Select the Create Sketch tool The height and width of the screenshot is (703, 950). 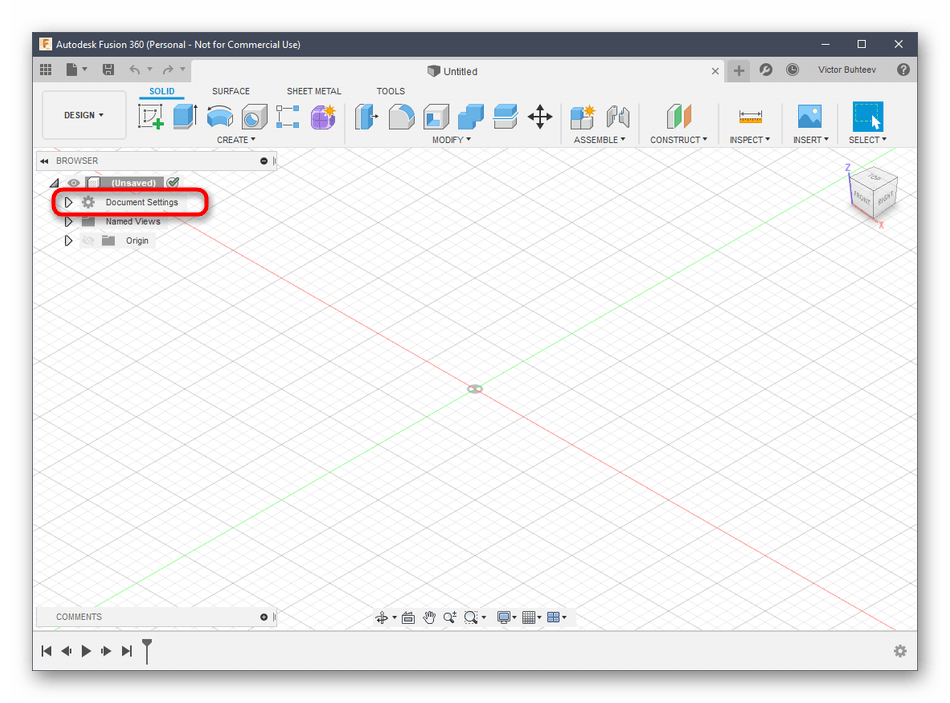tap(151, 117)
